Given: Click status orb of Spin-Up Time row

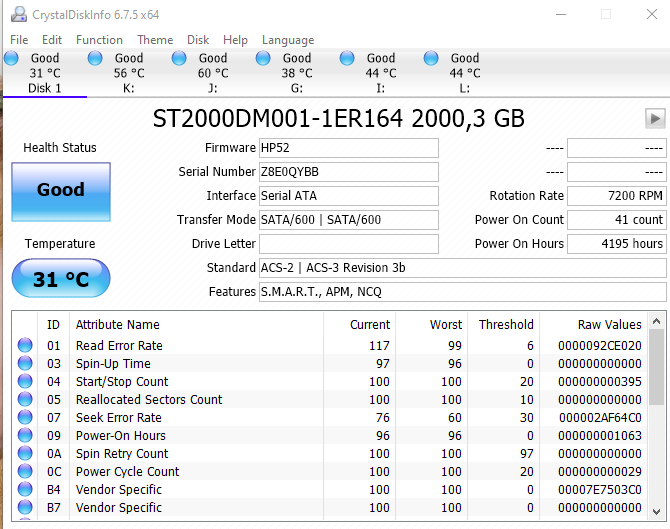Looking at the screenshot, I should 25,363.
